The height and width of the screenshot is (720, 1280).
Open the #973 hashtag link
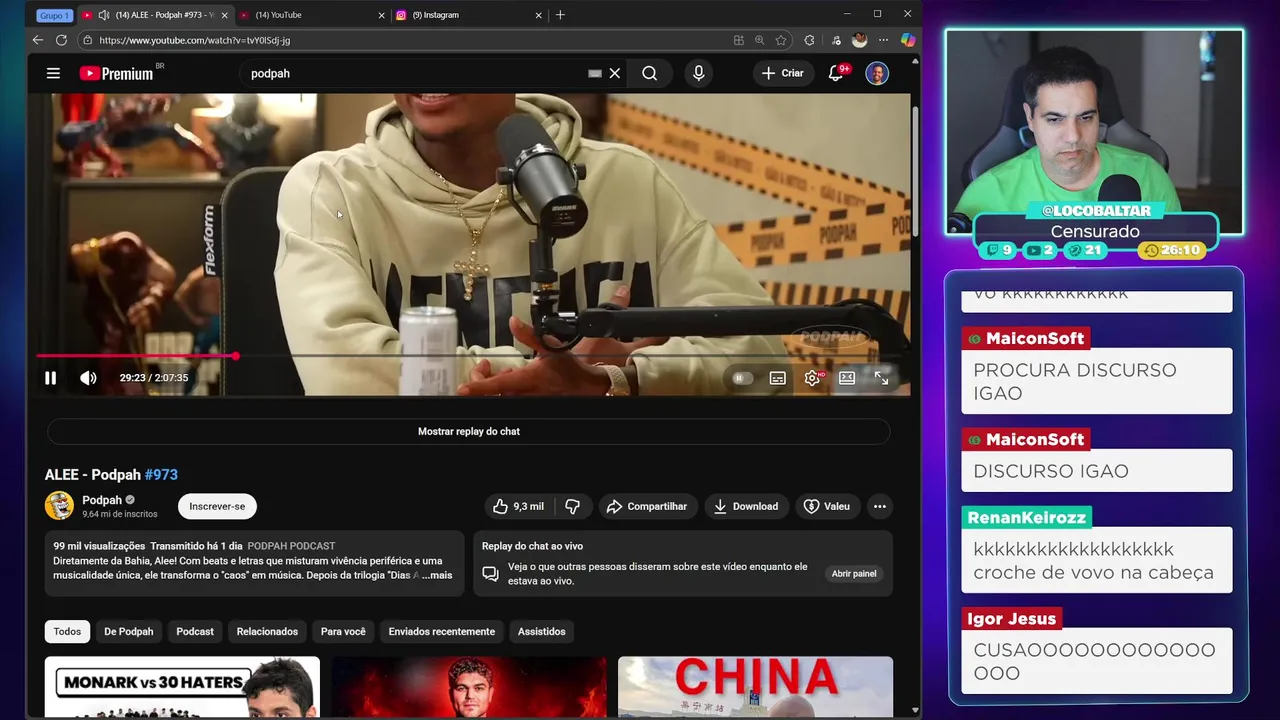(x=161, y=475)
